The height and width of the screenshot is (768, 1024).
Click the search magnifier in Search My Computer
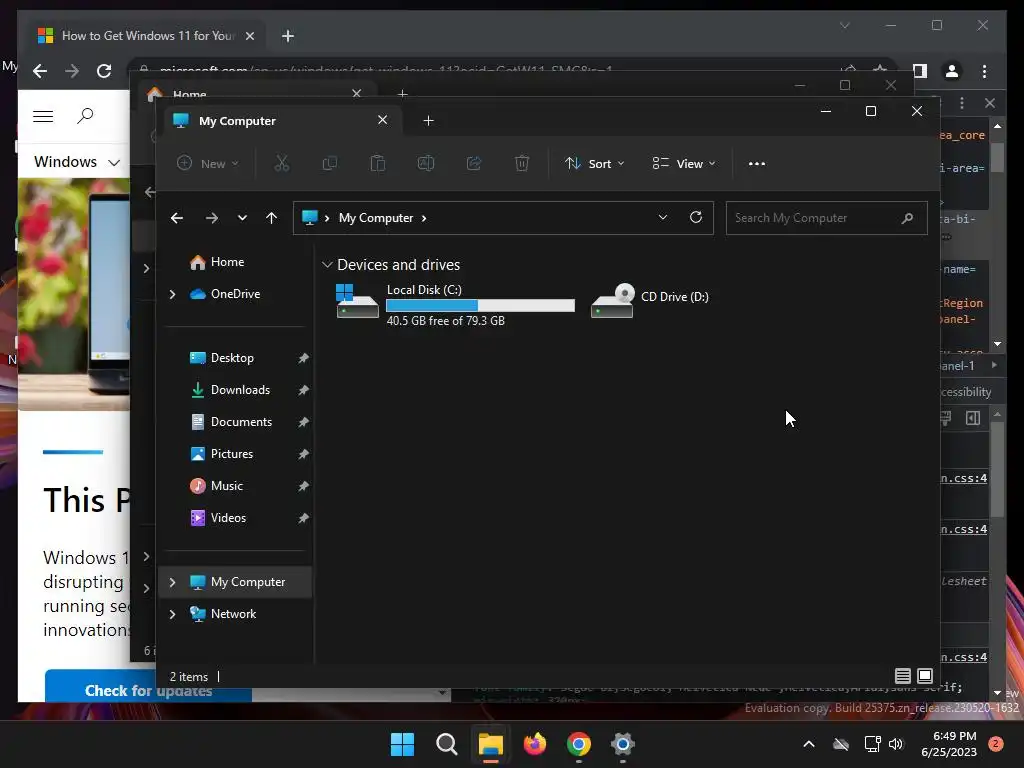point(907,218)
